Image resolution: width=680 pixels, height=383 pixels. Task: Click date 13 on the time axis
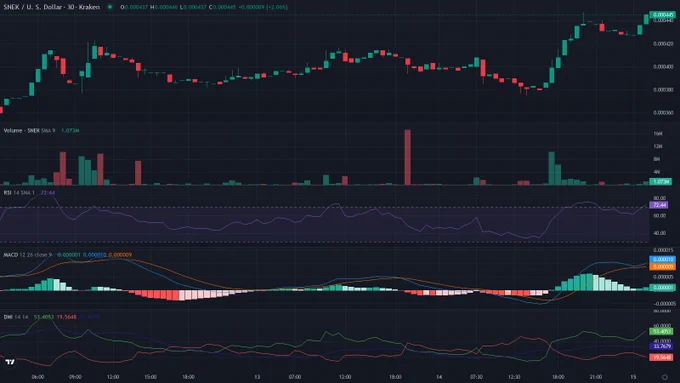click(257, 377)
